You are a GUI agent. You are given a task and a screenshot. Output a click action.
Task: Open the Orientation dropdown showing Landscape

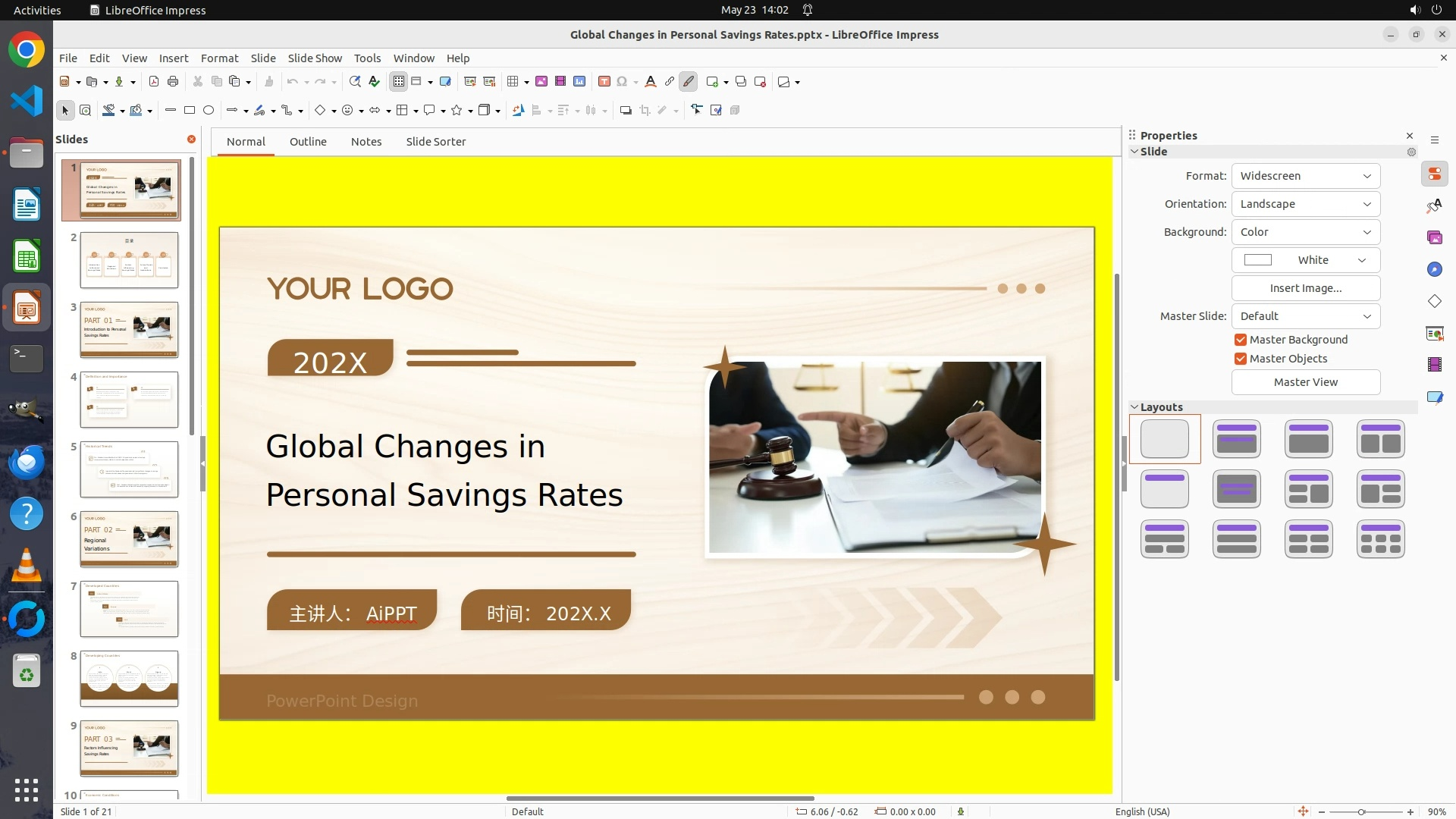coord(1305,204)
